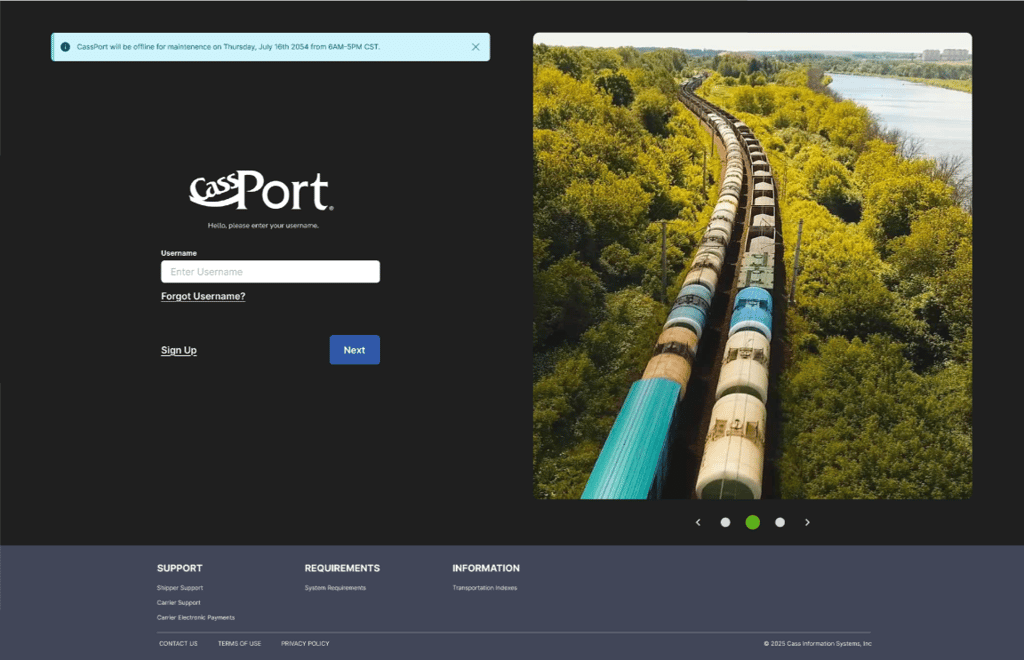Open System Requirements link

coord(335,588)
